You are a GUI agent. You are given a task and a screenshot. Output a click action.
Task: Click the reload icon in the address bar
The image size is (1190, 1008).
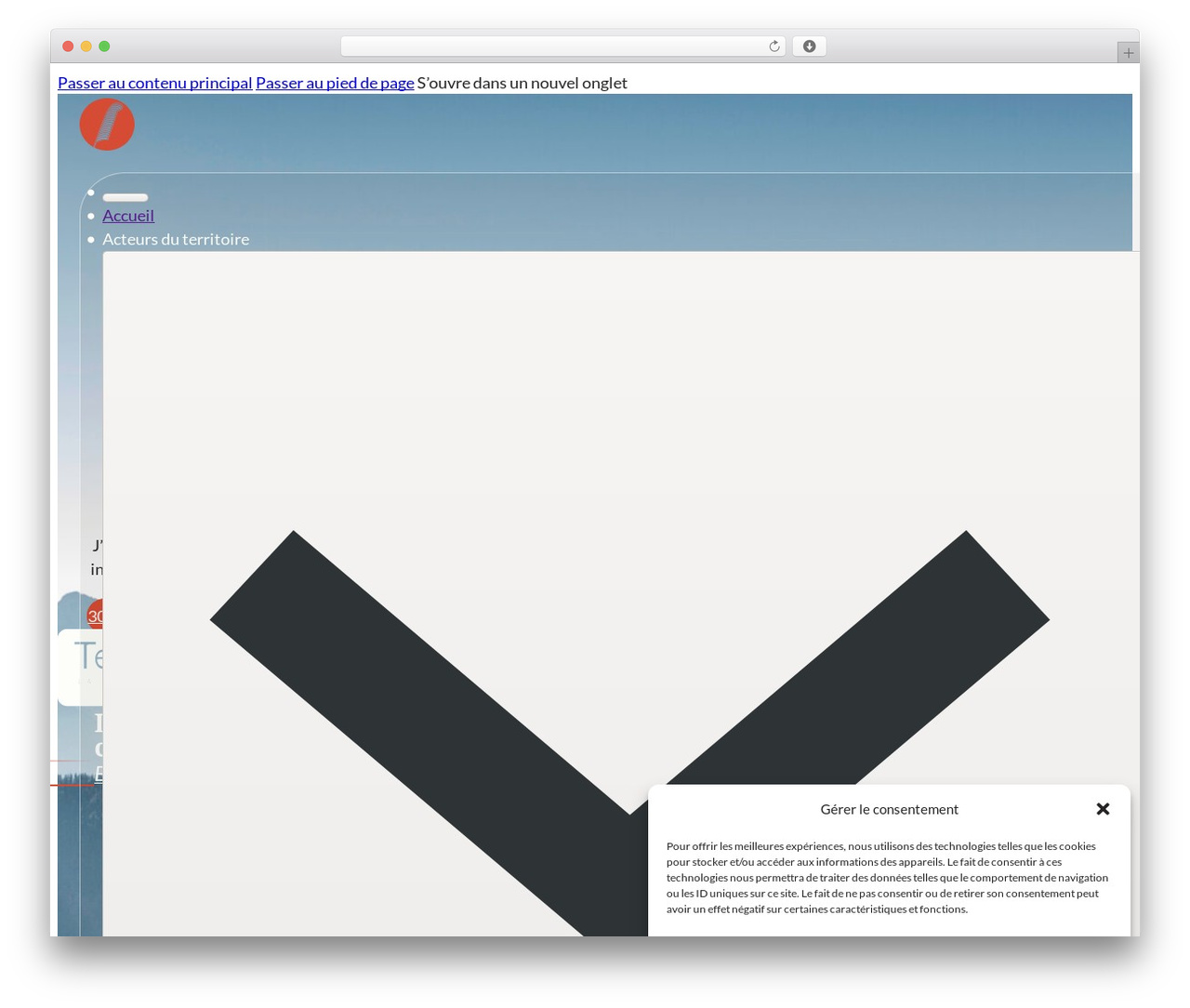773,46
